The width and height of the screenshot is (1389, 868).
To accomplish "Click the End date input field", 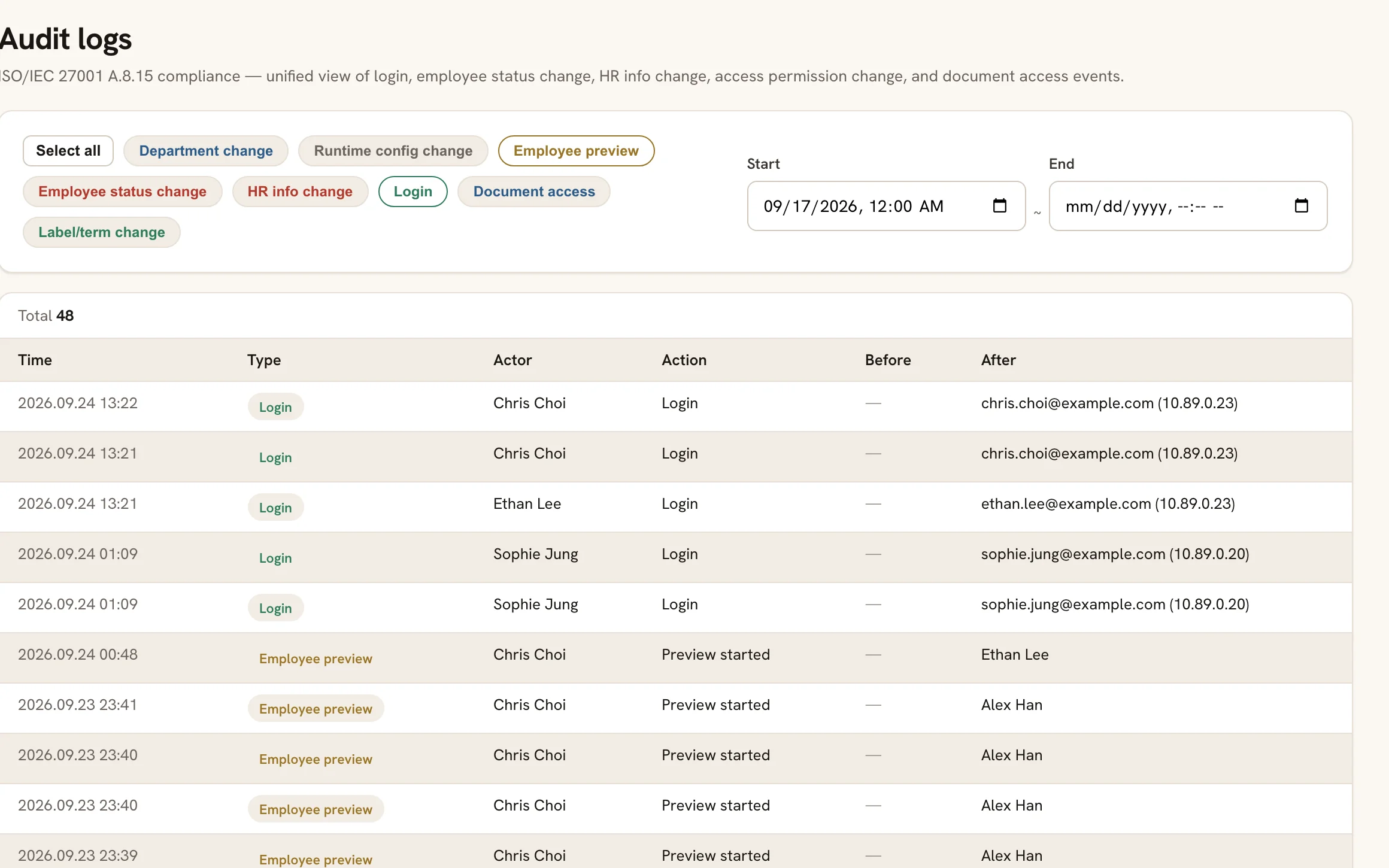I will pos(1188,206).
